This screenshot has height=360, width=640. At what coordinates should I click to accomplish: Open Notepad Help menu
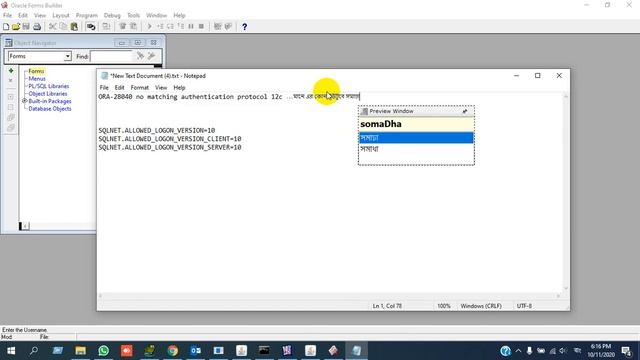tap(179, 87)
